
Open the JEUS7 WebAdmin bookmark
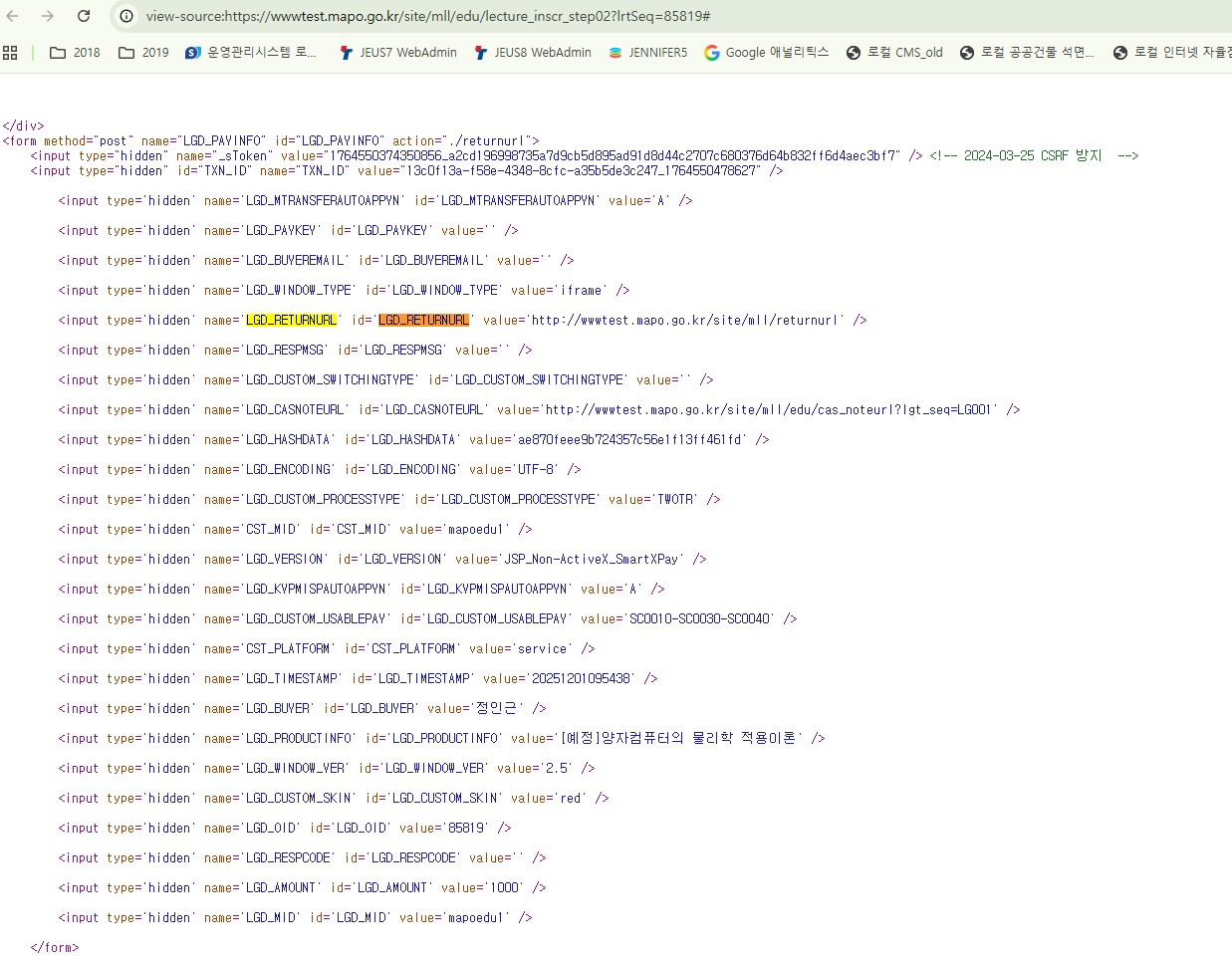397,53
